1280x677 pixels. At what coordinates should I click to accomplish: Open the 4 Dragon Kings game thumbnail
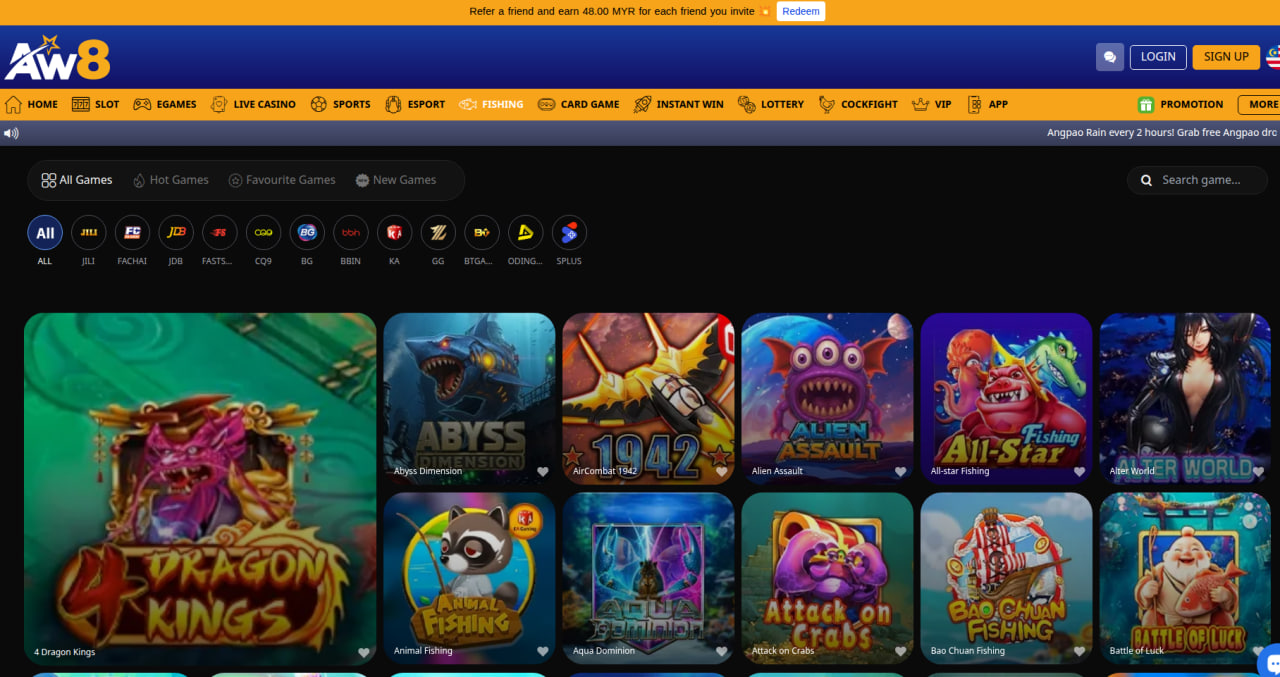click(x=200, y=489)
